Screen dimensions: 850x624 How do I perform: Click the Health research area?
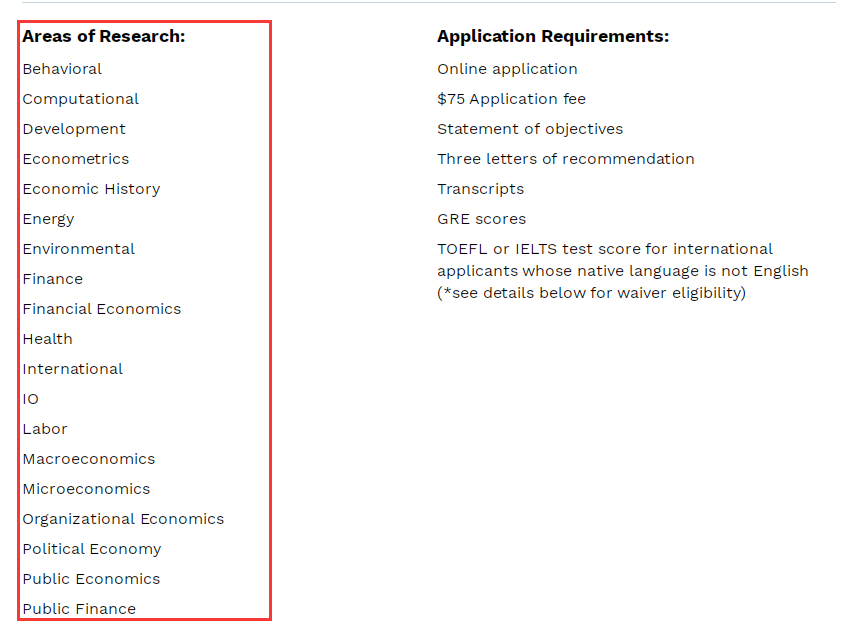point(48,339)
